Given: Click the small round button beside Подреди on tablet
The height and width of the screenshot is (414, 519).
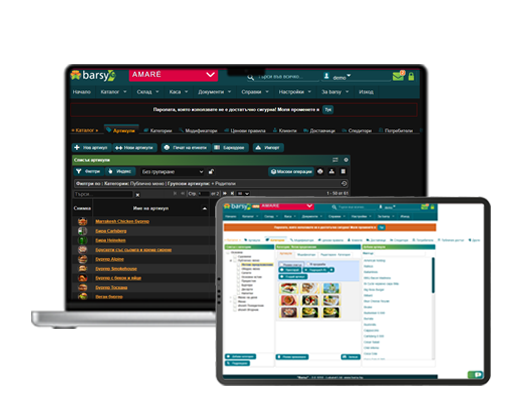Looking at the screenshot, I should click(331, 270).
